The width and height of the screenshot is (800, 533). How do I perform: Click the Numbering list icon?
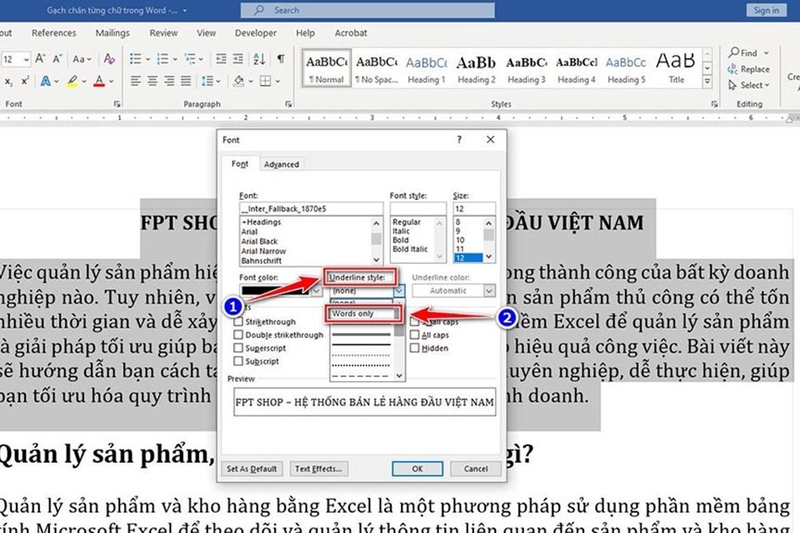coord(162,59)
